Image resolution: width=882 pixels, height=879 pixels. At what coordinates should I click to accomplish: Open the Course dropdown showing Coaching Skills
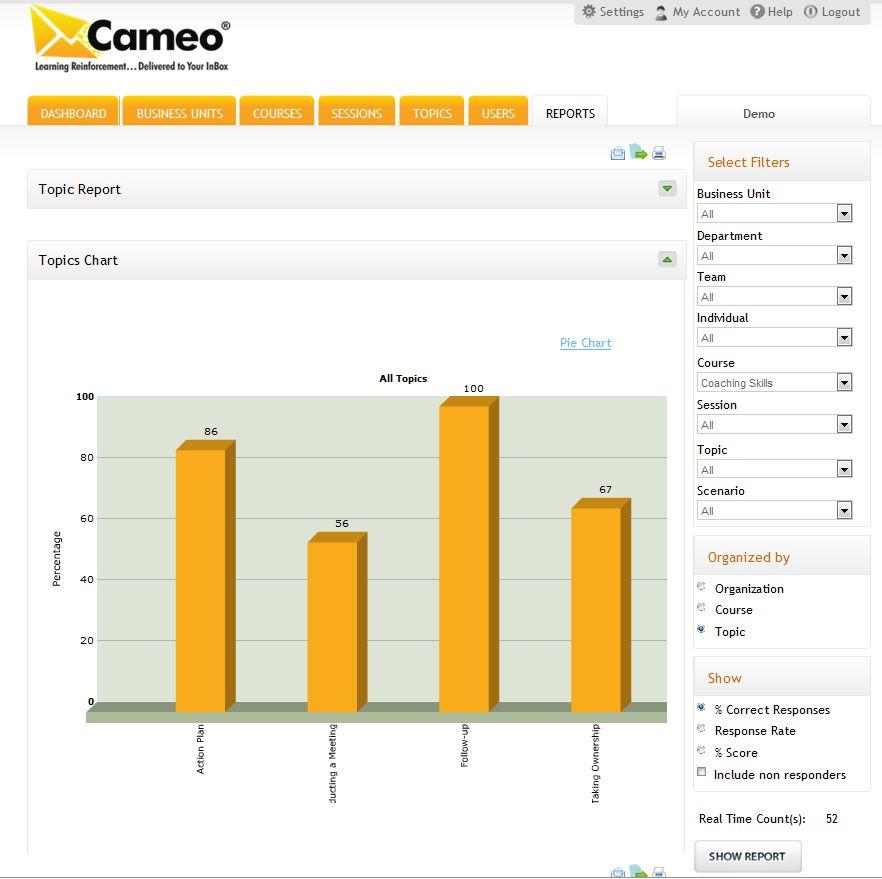[x=844, y=383]
